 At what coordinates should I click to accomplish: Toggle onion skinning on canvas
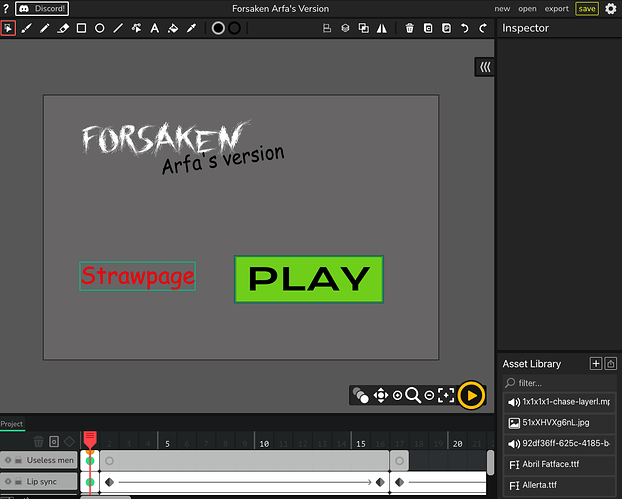pyautogui.click(x=361, y=396)
